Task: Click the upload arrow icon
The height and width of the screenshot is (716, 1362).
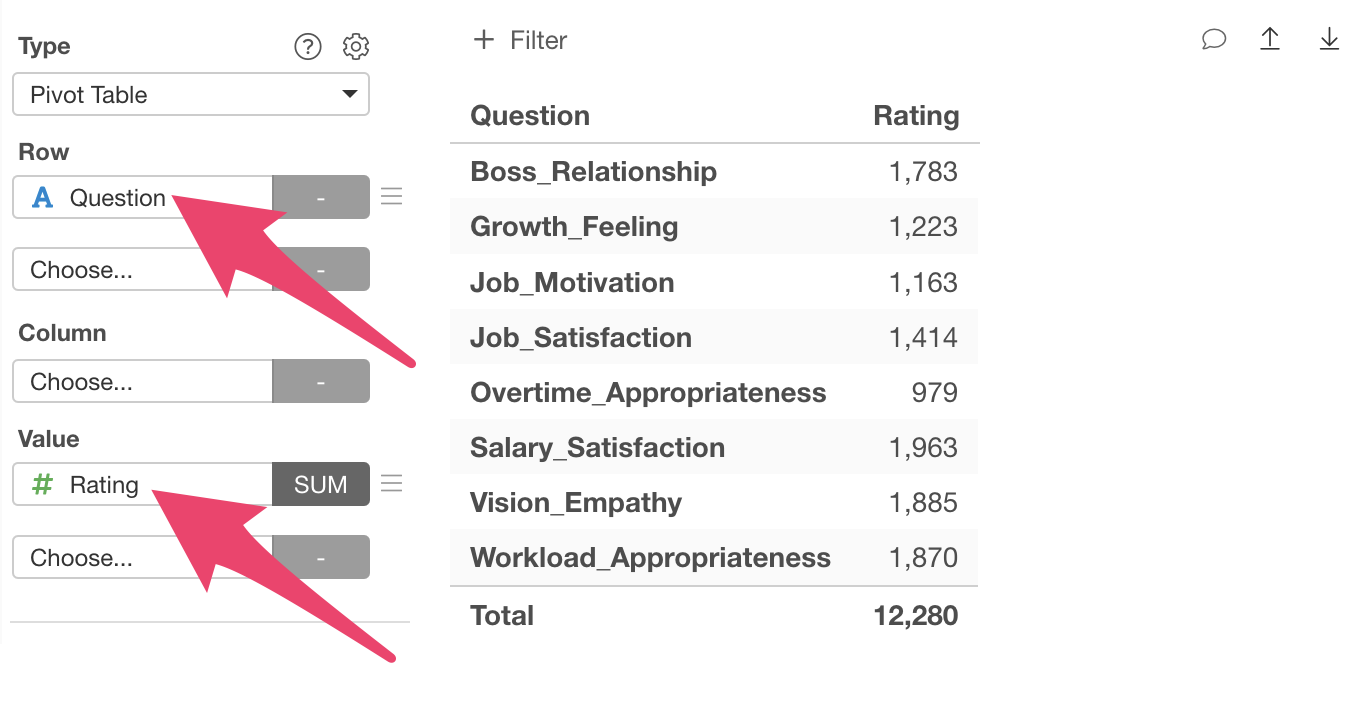Action: coord(1270,40)
